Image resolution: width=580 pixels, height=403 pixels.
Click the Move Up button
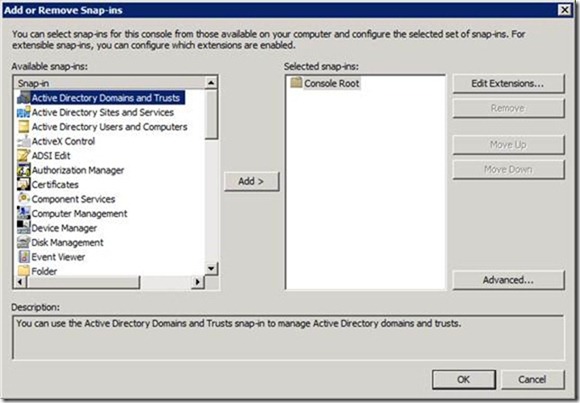click(x=508, y=145)
